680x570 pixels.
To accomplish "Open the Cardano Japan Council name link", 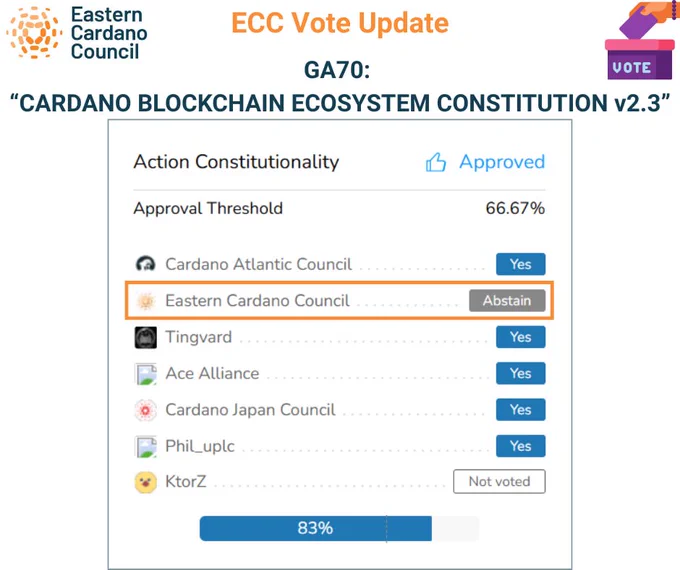I will pyautogui.click(x=250, y=409).
